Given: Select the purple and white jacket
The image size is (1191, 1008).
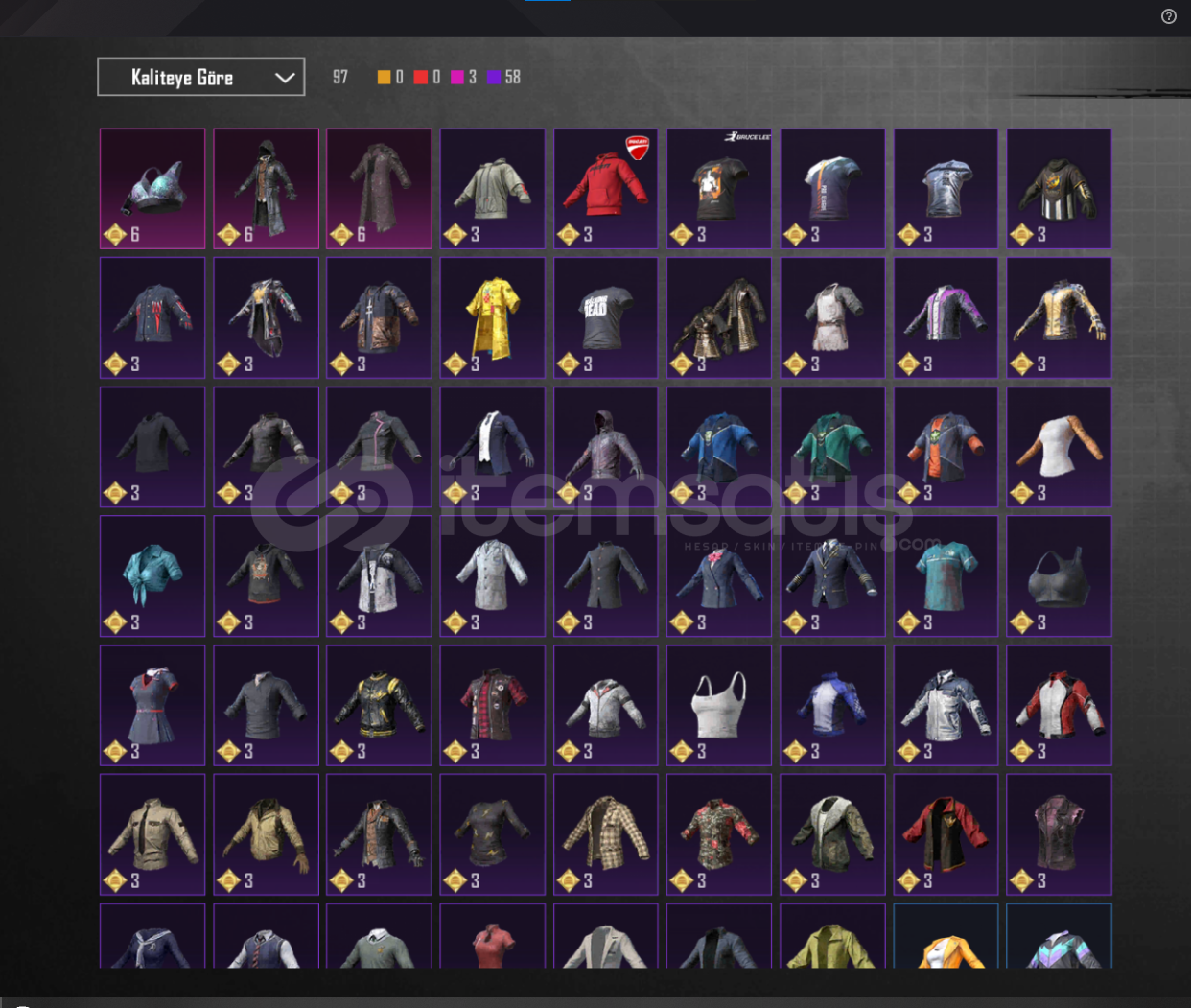Looking at the screenshot, I should 946,317.
